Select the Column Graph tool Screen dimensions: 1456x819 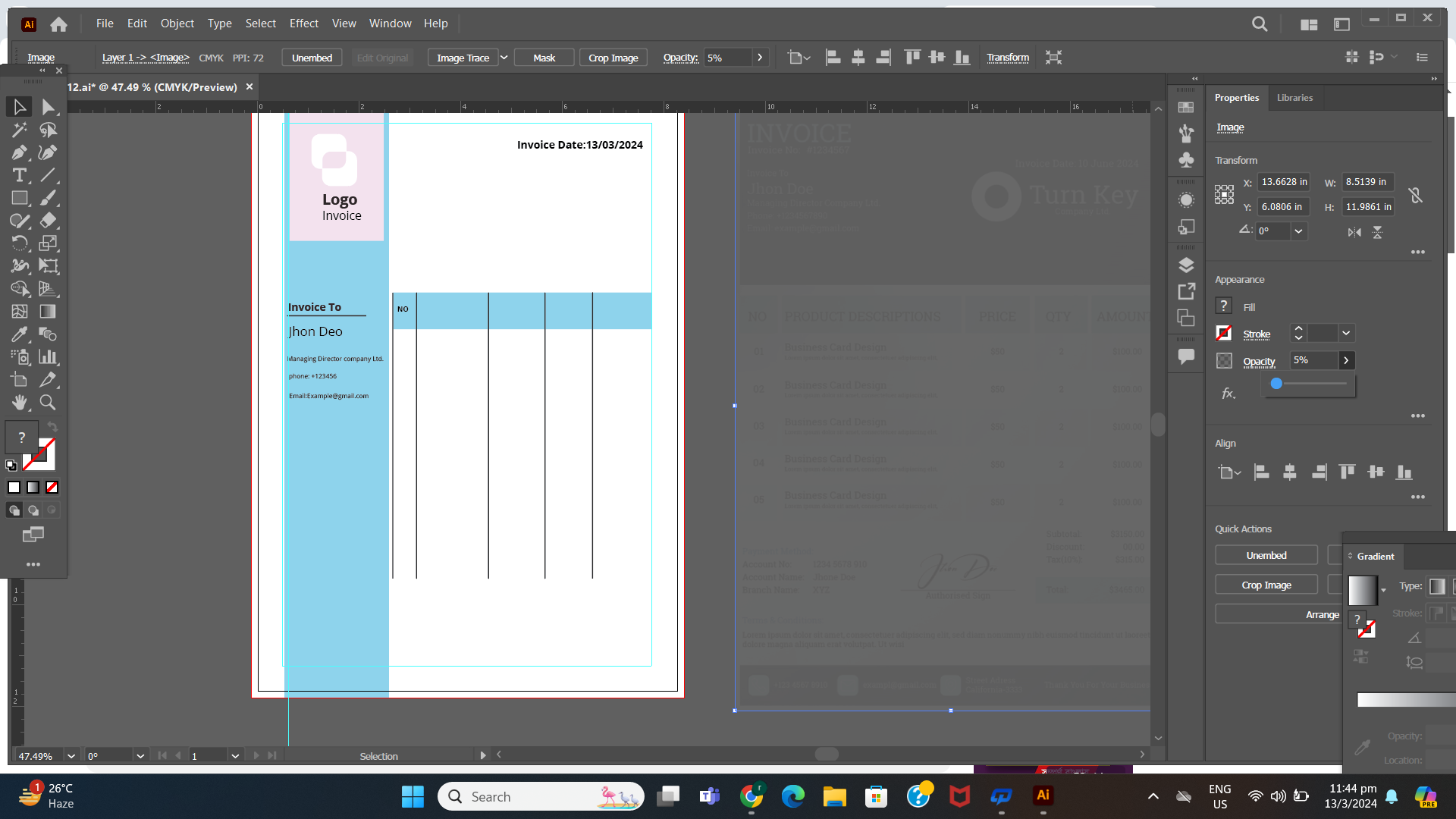(x=49, y=357)
